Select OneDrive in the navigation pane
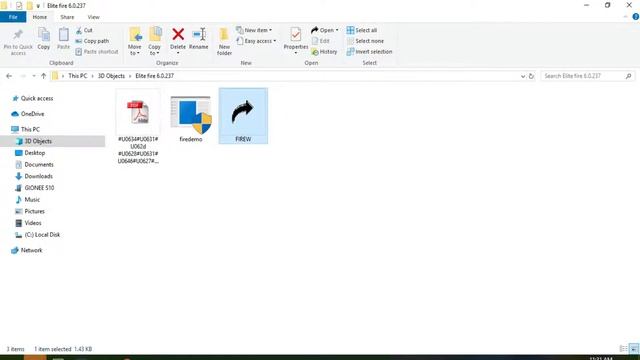The height and width of the screenshot is (360, 640). (28, 114)
